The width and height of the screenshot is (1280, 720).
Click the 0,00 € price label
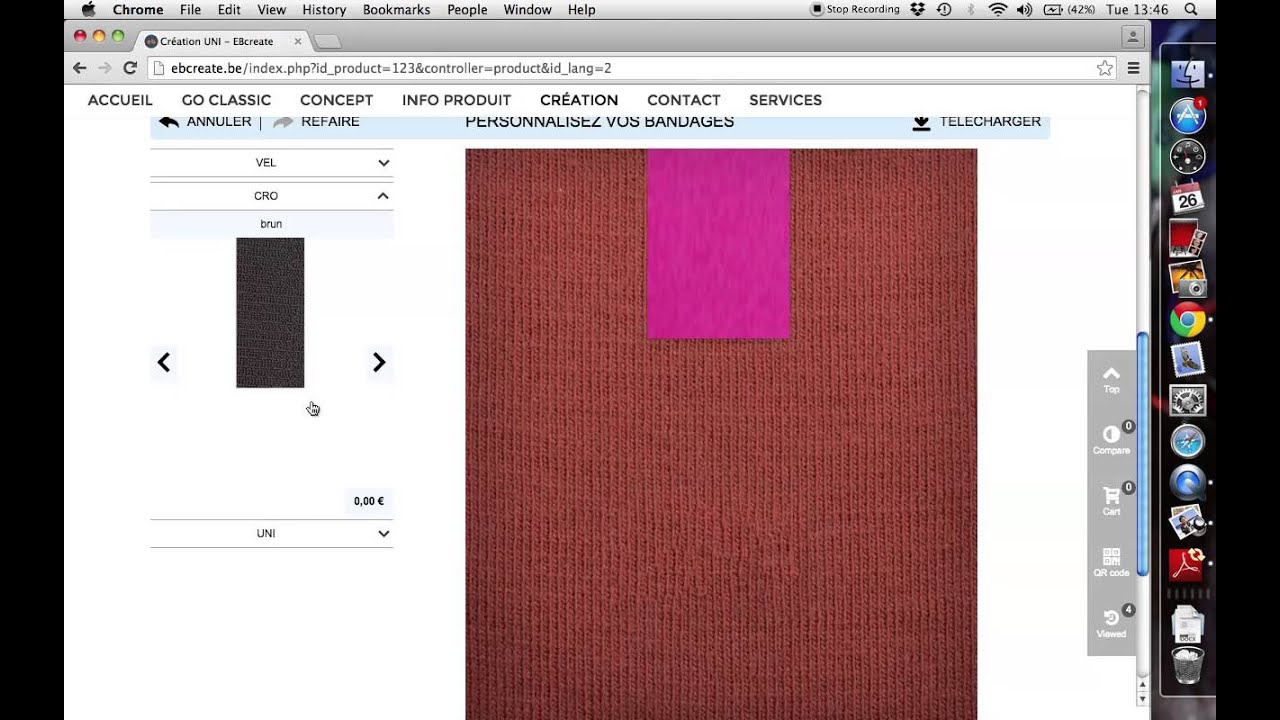368,501
